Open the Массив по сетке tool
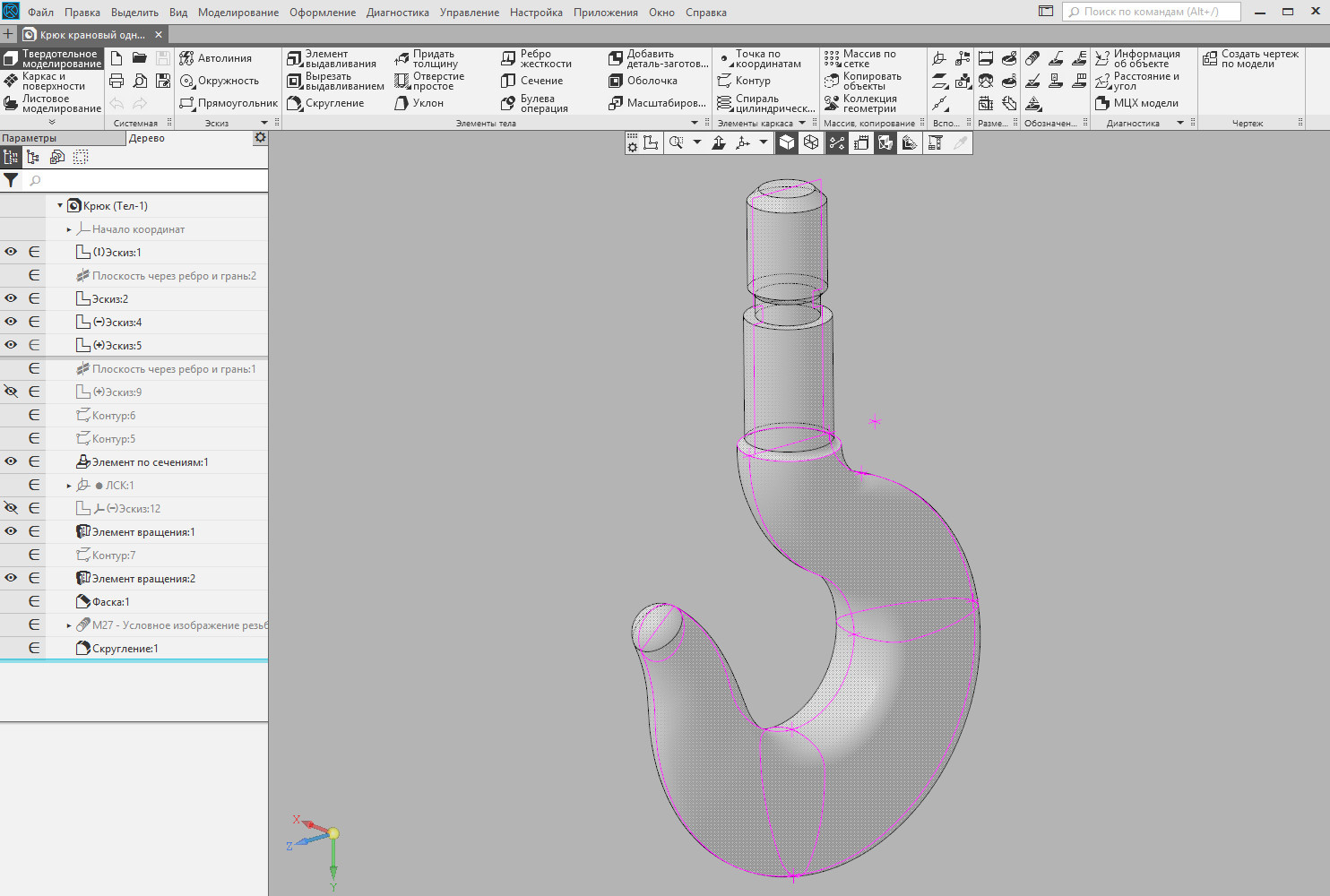The height and width of the screenshot is (896, 1330). pos(860,59)
